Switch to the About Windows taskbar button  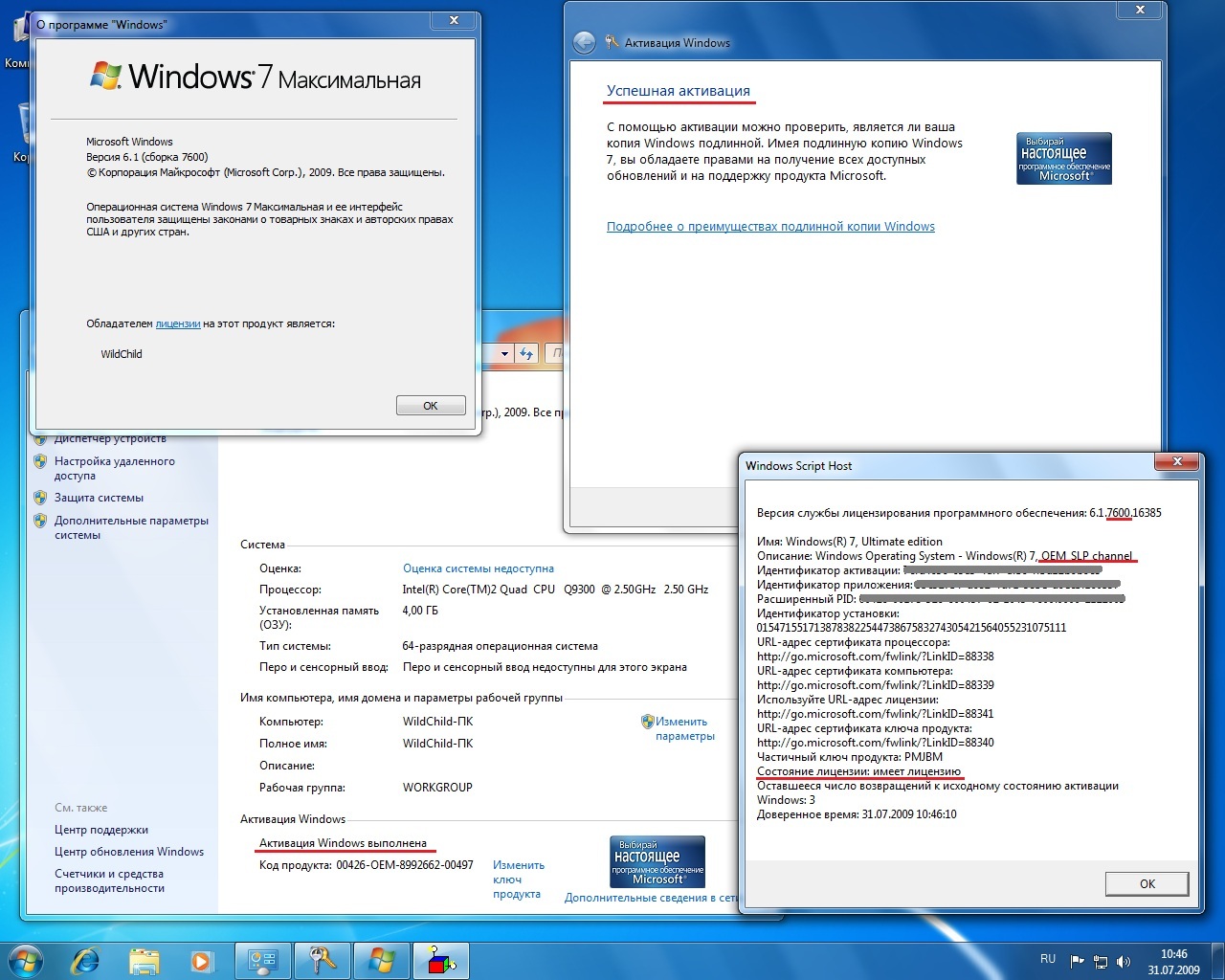381,960
